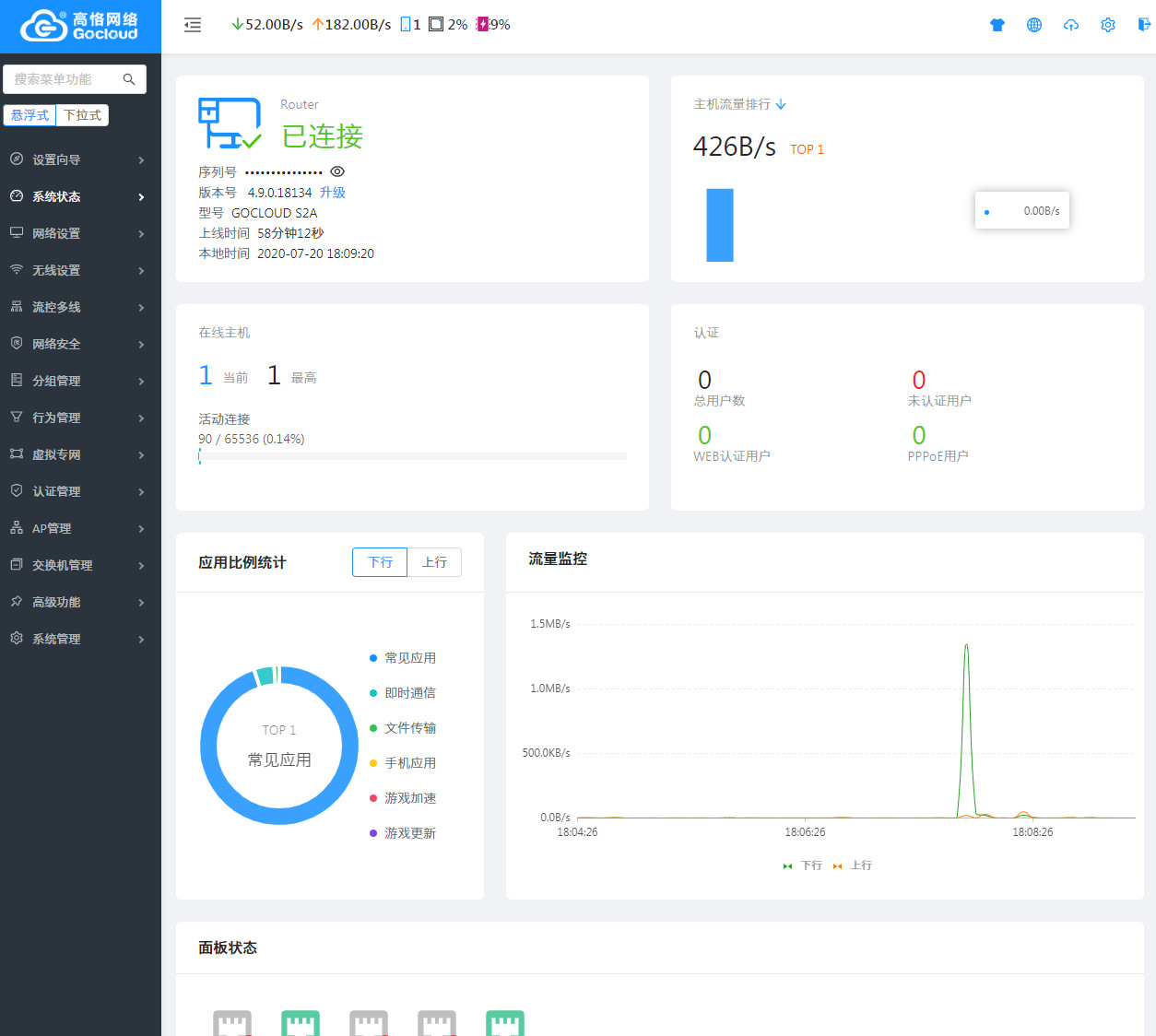The width and height of the screenshot is (1156, 1036).
Task: Expand 系统管理 chevron arrow
Action: pos(141,640)
